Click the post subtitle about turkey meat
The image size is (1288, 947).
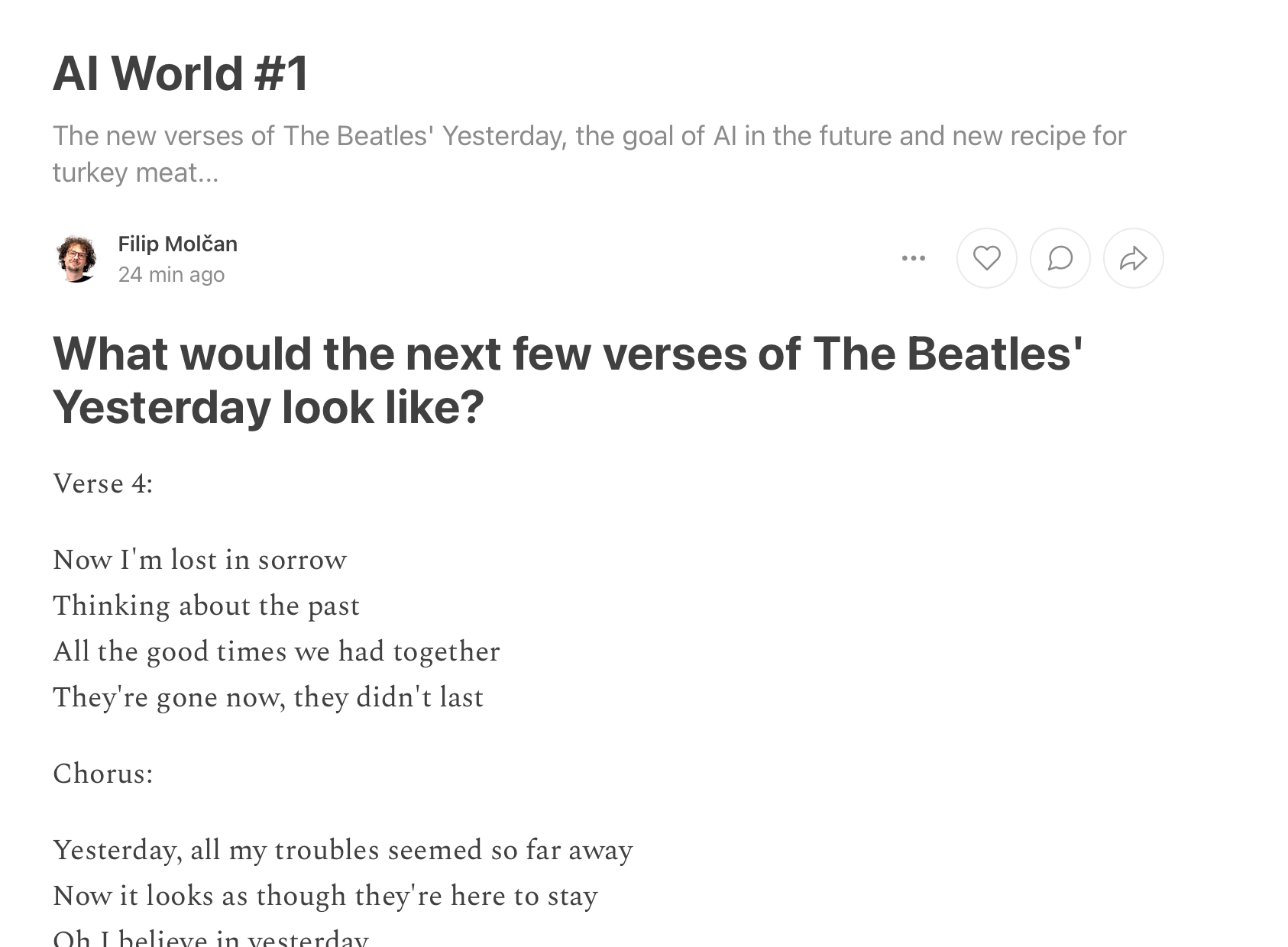click(589, 154)
